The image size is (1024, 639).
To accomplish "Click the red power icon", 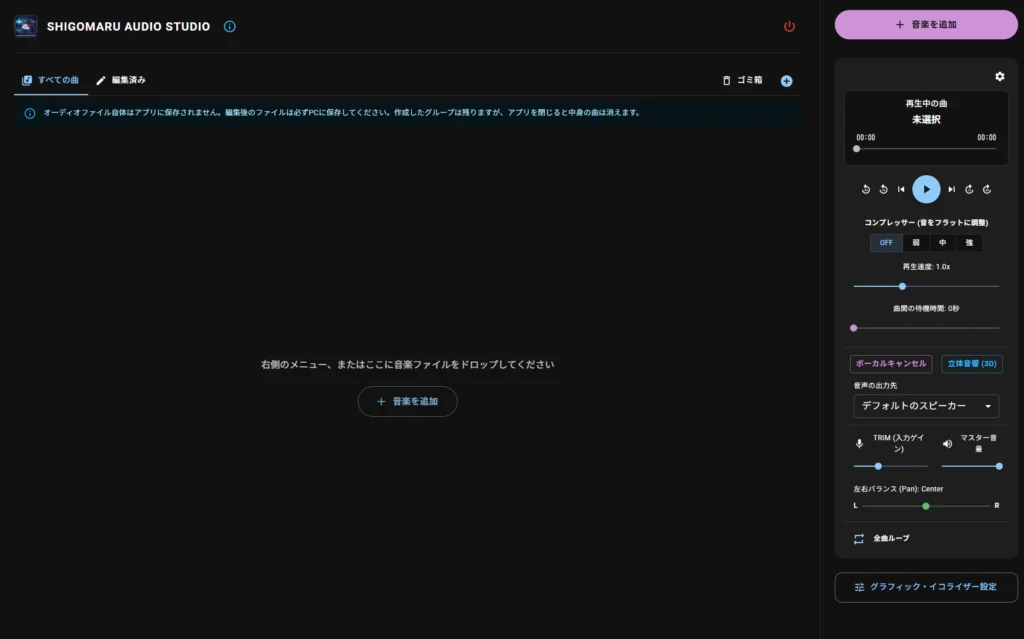I will tap(789, 27).
